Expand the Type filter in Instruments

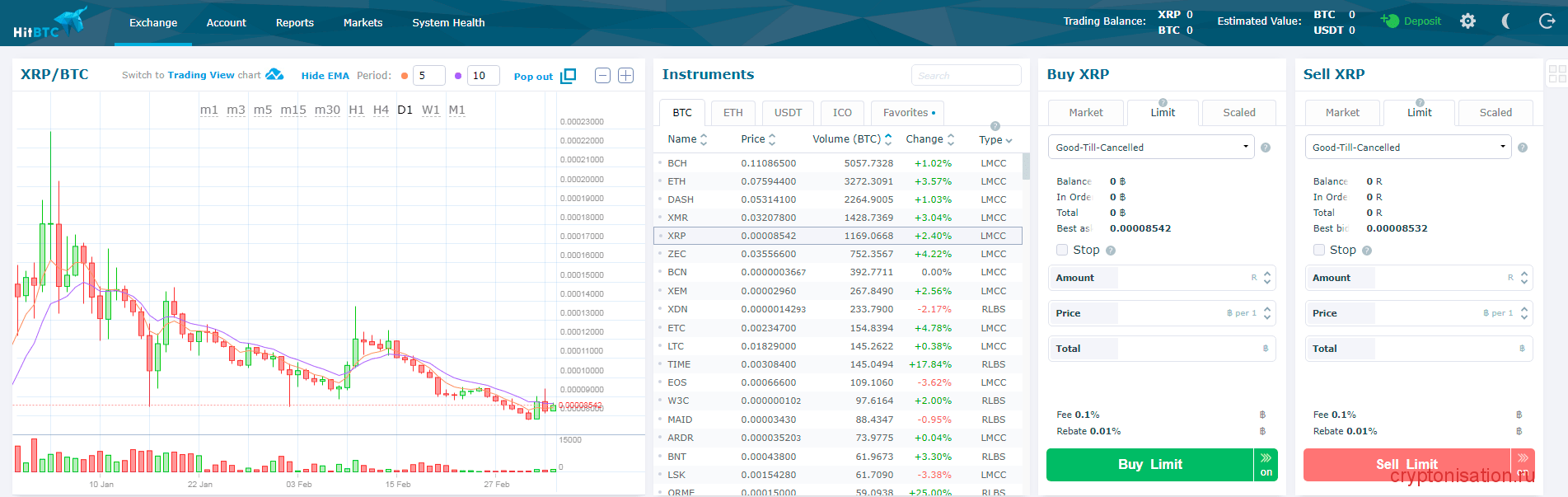pos(995,140)
